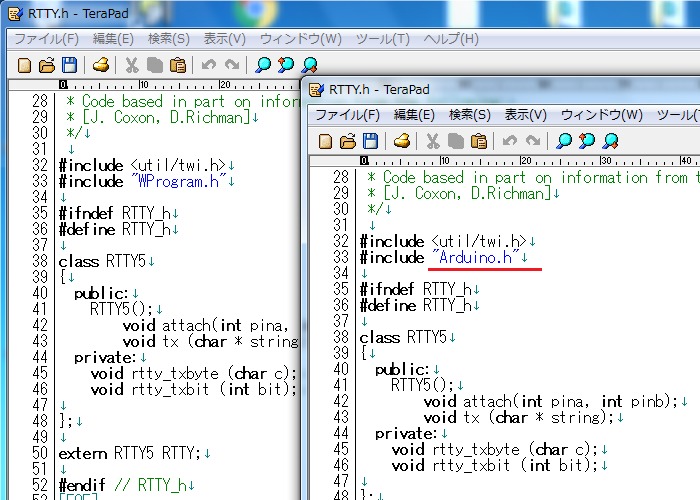Click the "WProgram.h" include text in back window
The height and width of the screenshot is (500, 700).
tap(180, 181)
